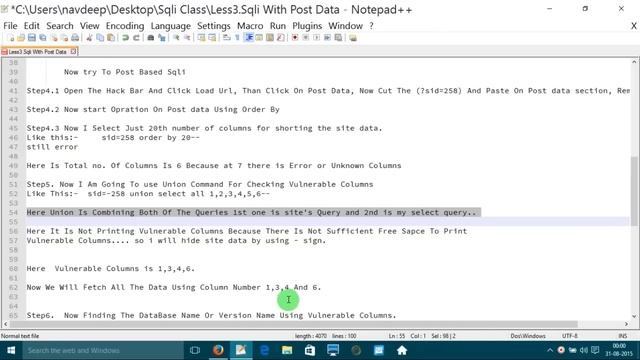Click the horizontal scrollbar thumb
This screenshot has height=360, width=640.
293,324
